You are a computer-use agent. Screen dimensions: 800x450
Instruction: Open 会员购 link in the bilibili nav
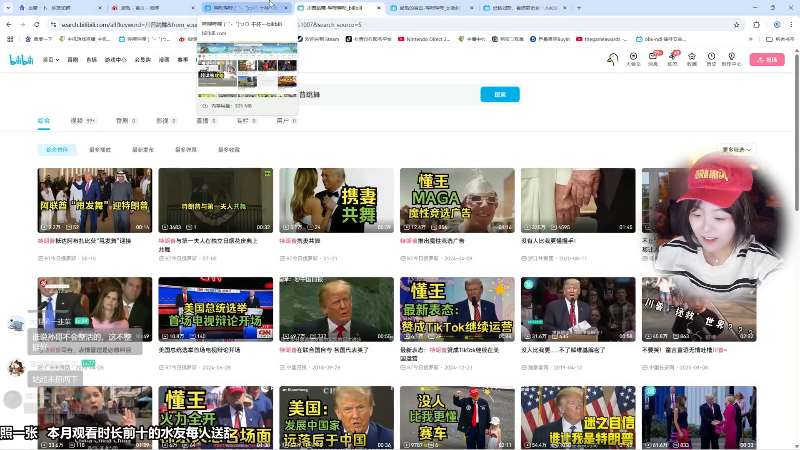[142, 60]
